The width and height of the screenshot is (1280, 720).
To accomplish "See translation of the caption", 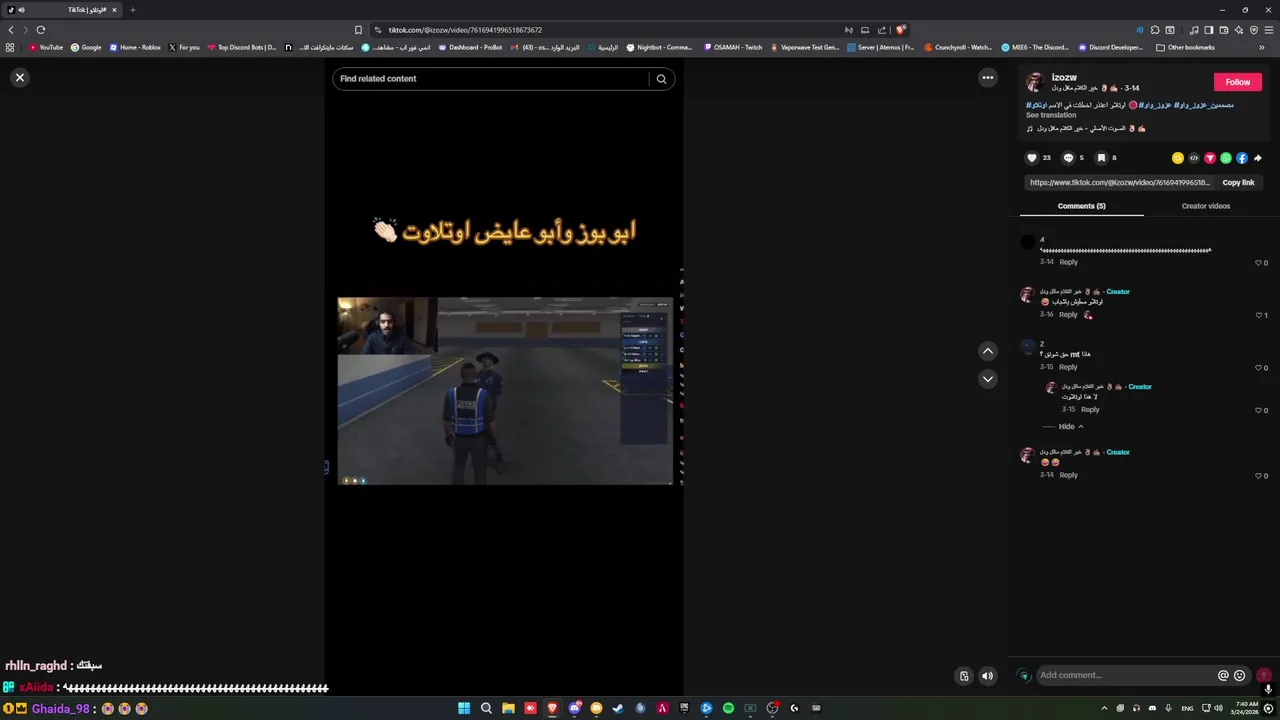I will click(1051, 115).
